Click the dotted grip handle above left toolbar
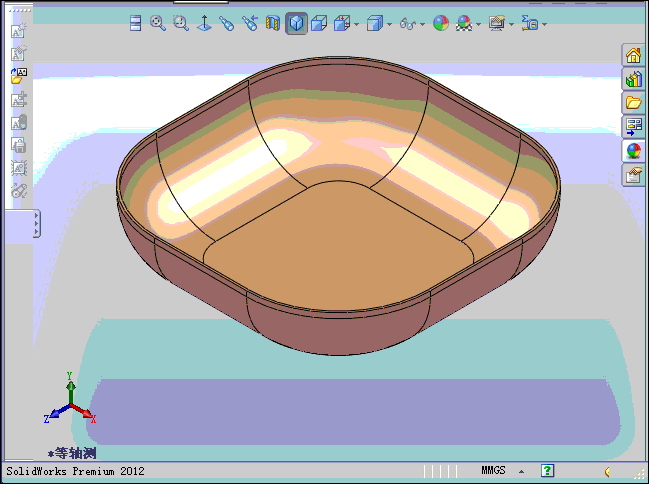 coord(19,10)
